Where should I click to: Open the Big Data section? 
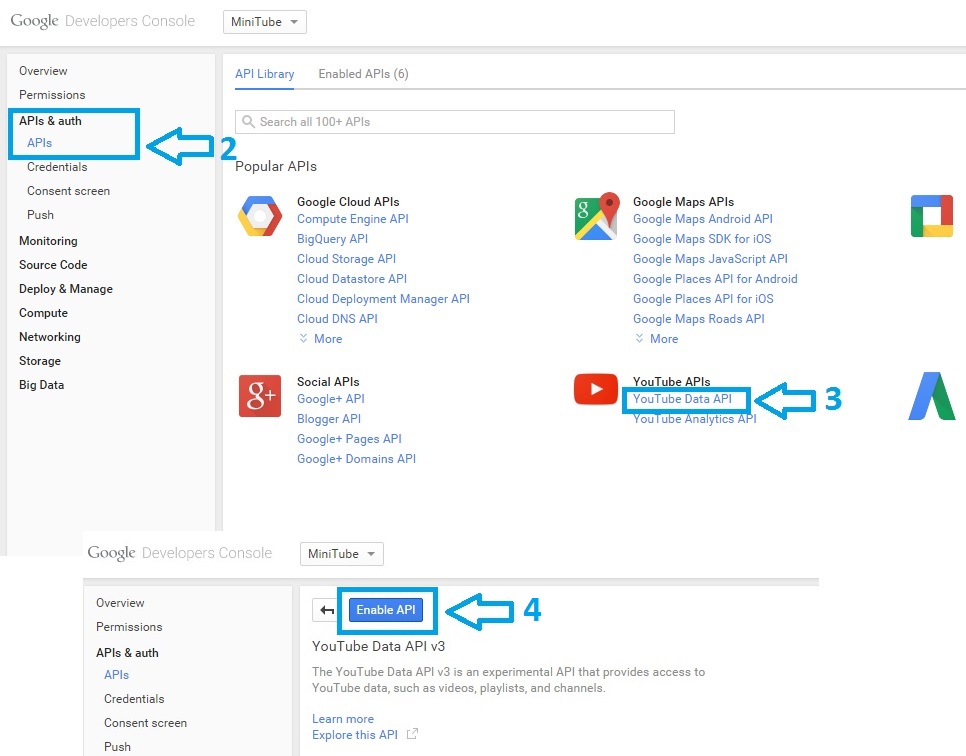coord(41,385)
